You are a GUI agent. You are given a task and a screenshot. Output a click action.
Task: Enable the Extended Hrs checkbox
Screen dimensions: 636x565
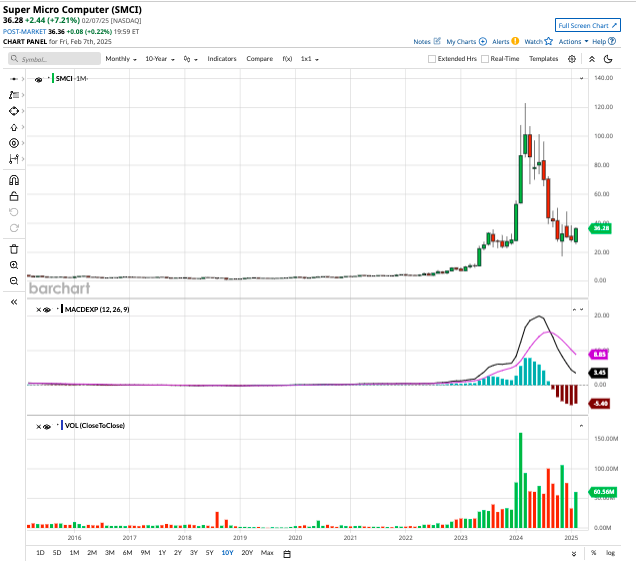[x=432, y=59]
